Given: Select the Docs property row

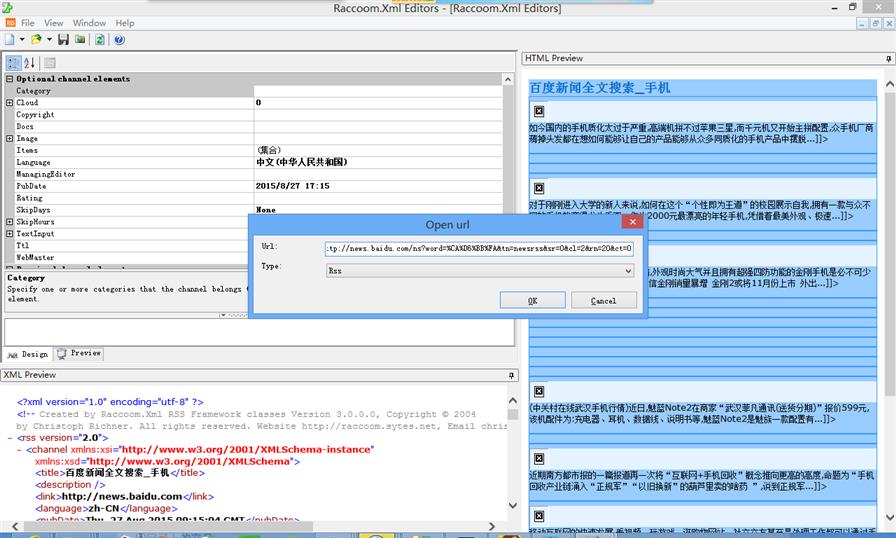Looking at the screenshot, I should pos(254,127).
